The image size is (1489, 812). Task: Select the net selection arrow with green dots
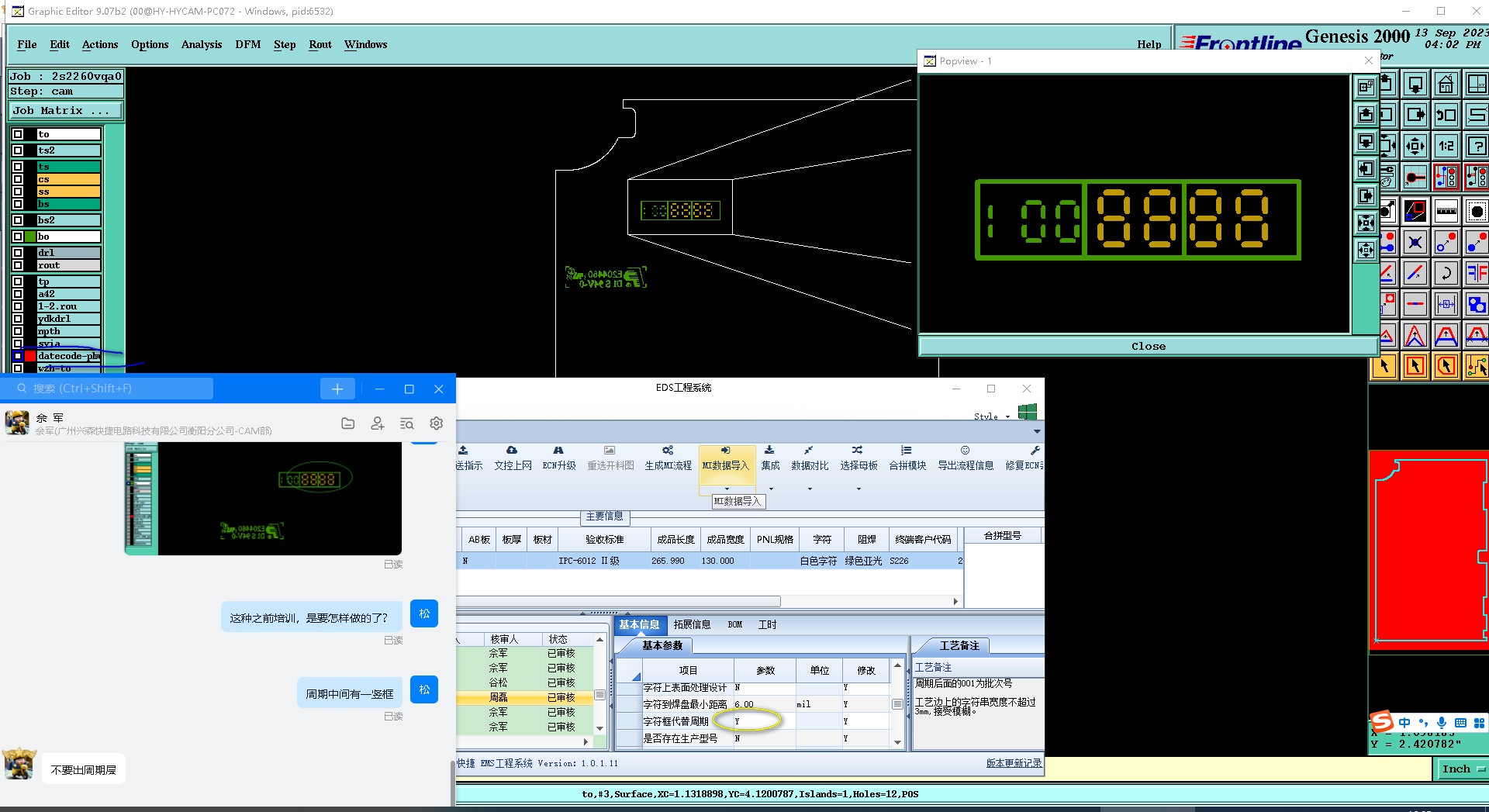tap(1477, 366)
